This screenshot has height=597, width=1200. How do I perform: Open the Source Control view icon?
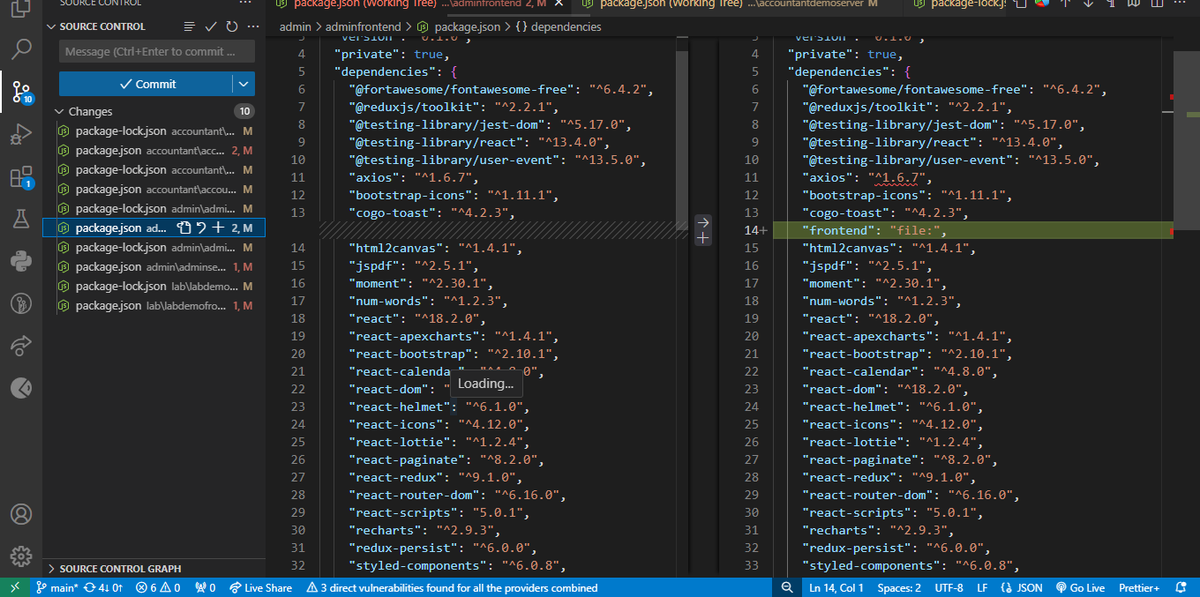pos(23,92)
